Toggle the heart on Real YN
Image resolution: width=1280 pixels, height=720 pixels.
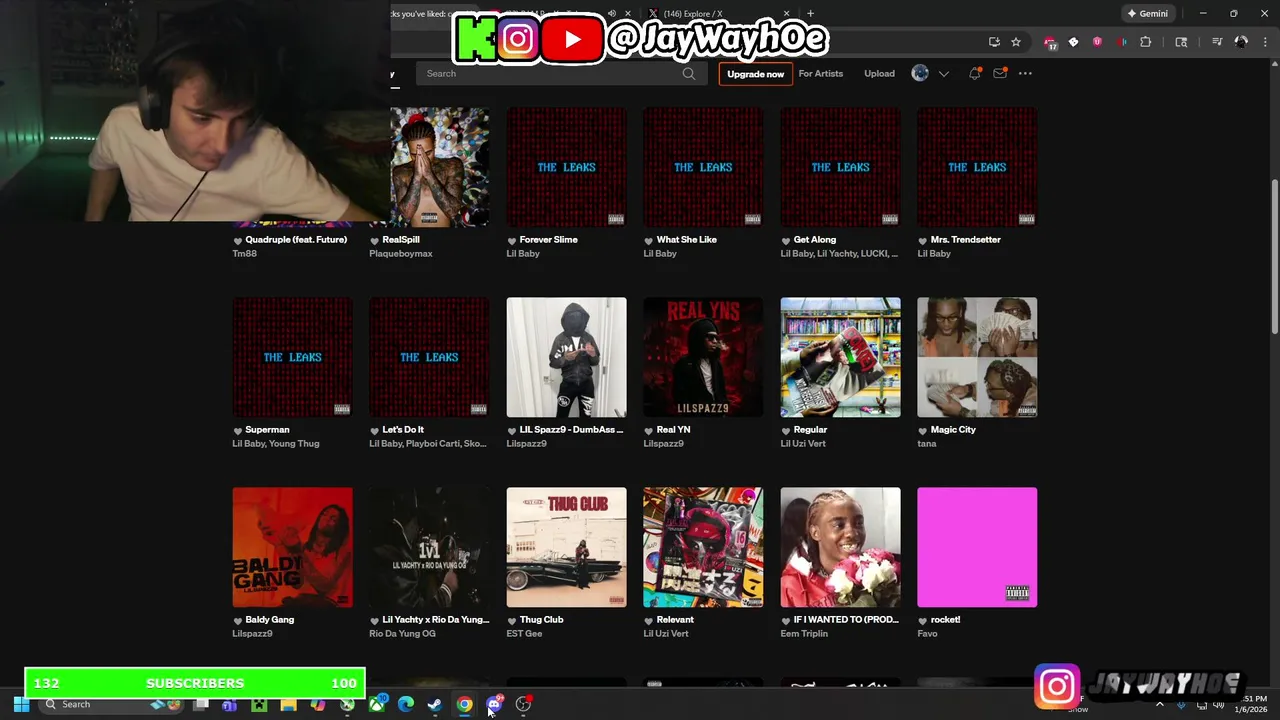(649, 430)
